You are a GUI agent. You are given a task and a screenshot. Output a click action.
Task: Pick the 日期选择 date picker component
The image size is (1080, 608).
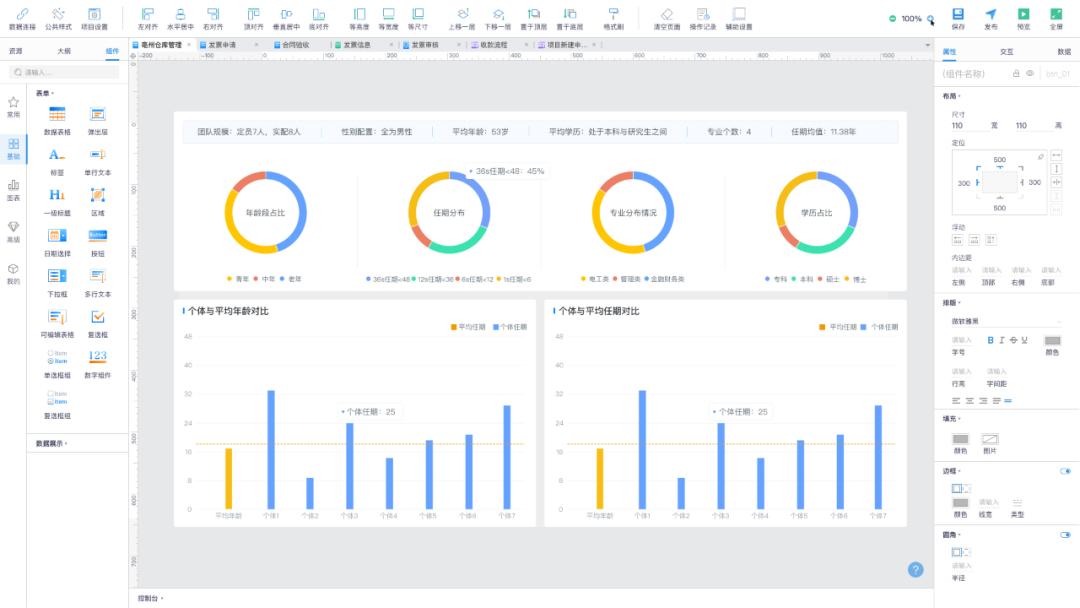click(x=57, y=236)
